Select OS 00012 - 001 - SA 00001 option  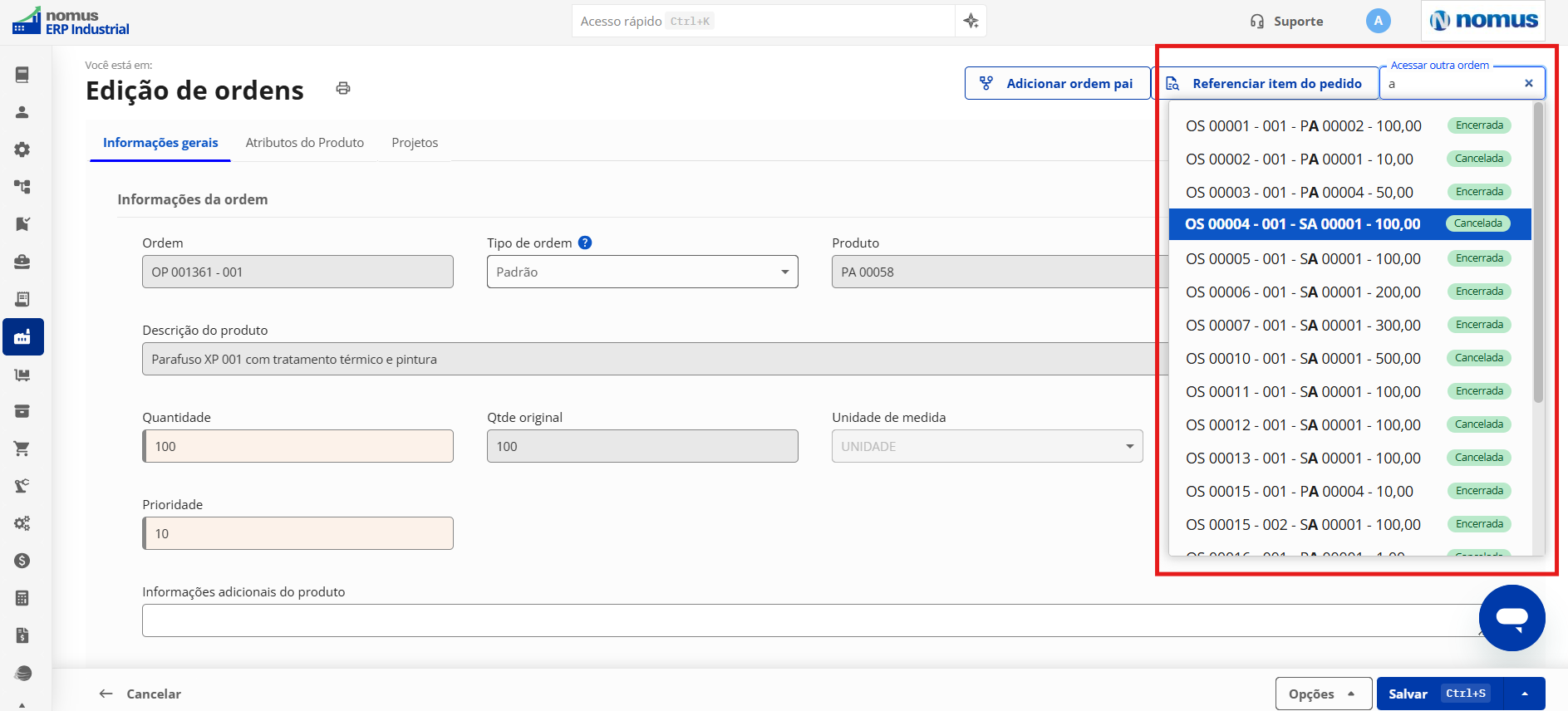pyautogui.click(x=1349, y=424)
